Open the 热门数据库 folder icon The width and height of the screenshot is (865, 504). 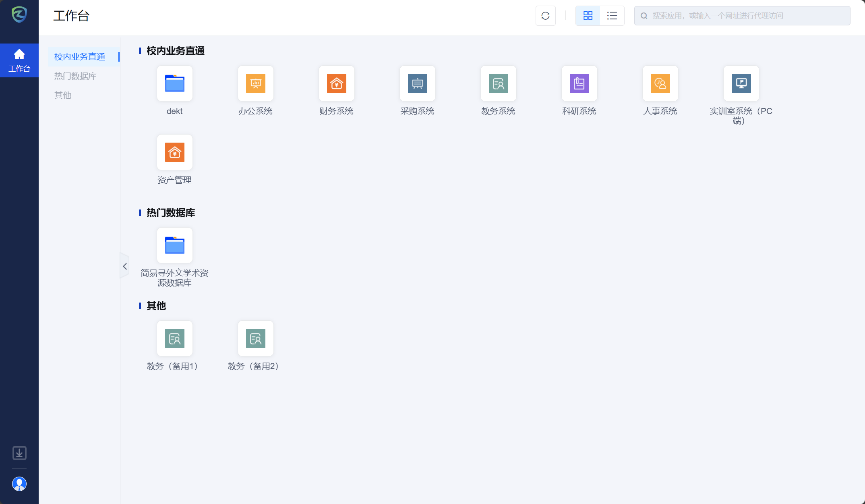[174, 245]
